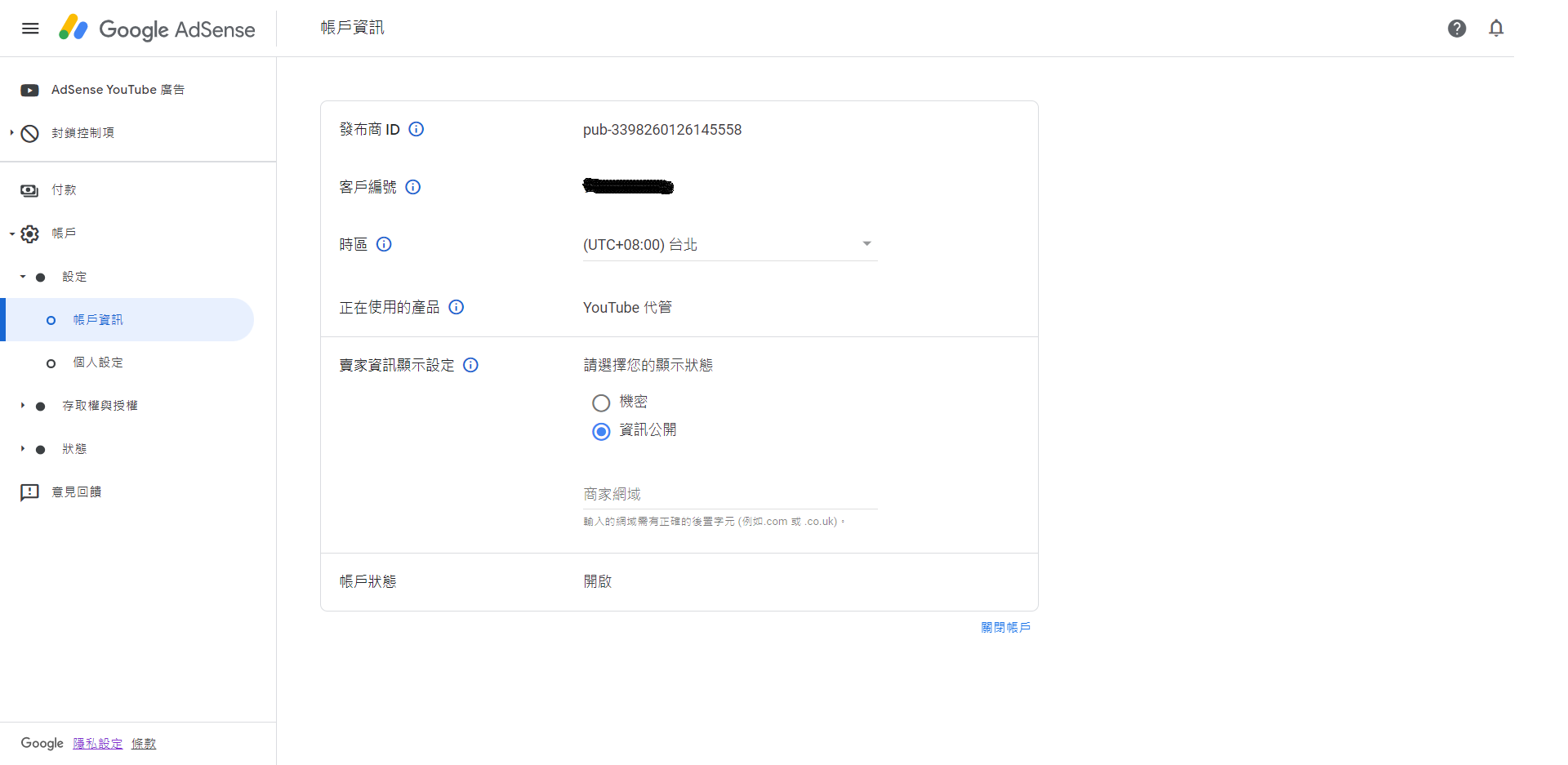Expand the 存取權與授權 arrow
The width and height of the screenshot is (1568, 765).
[x=23, y=406]
